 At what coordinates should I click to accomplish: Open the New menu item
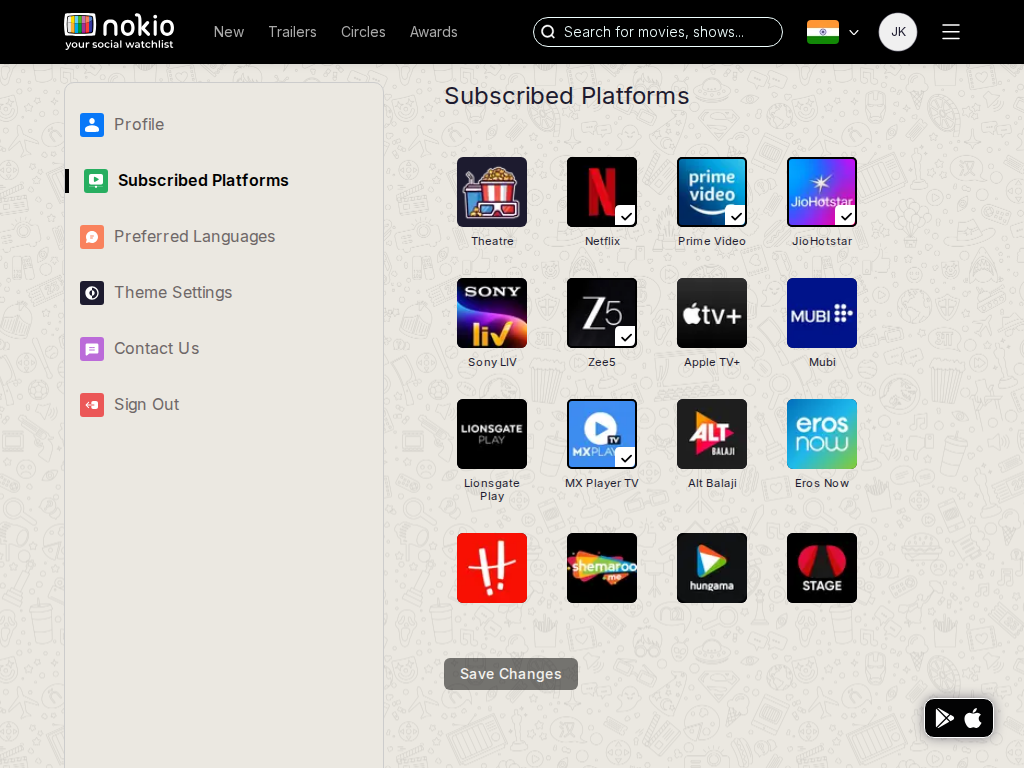click(229, 32)
